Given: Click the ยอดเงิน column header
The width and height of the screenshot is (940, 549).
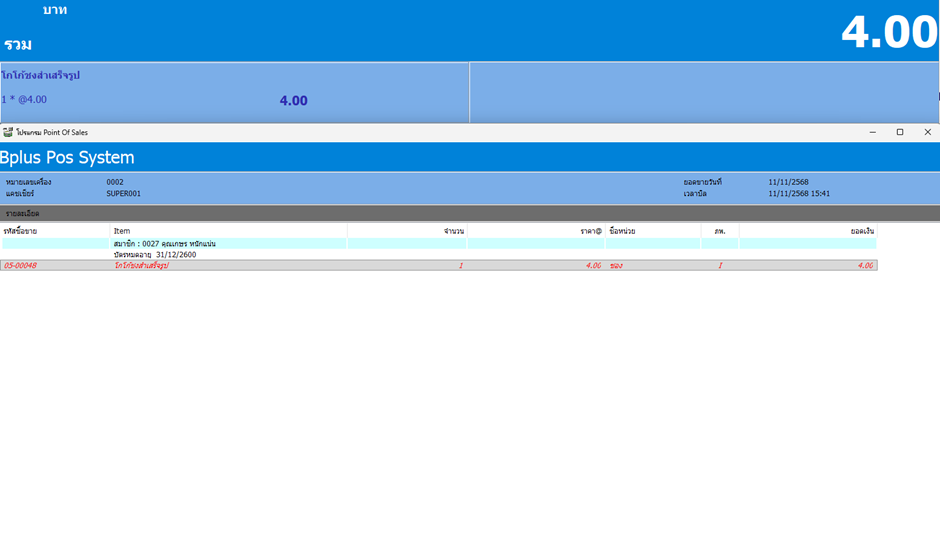Looking at the screenshot, I should pyautogui.click(x=862, y=231).
